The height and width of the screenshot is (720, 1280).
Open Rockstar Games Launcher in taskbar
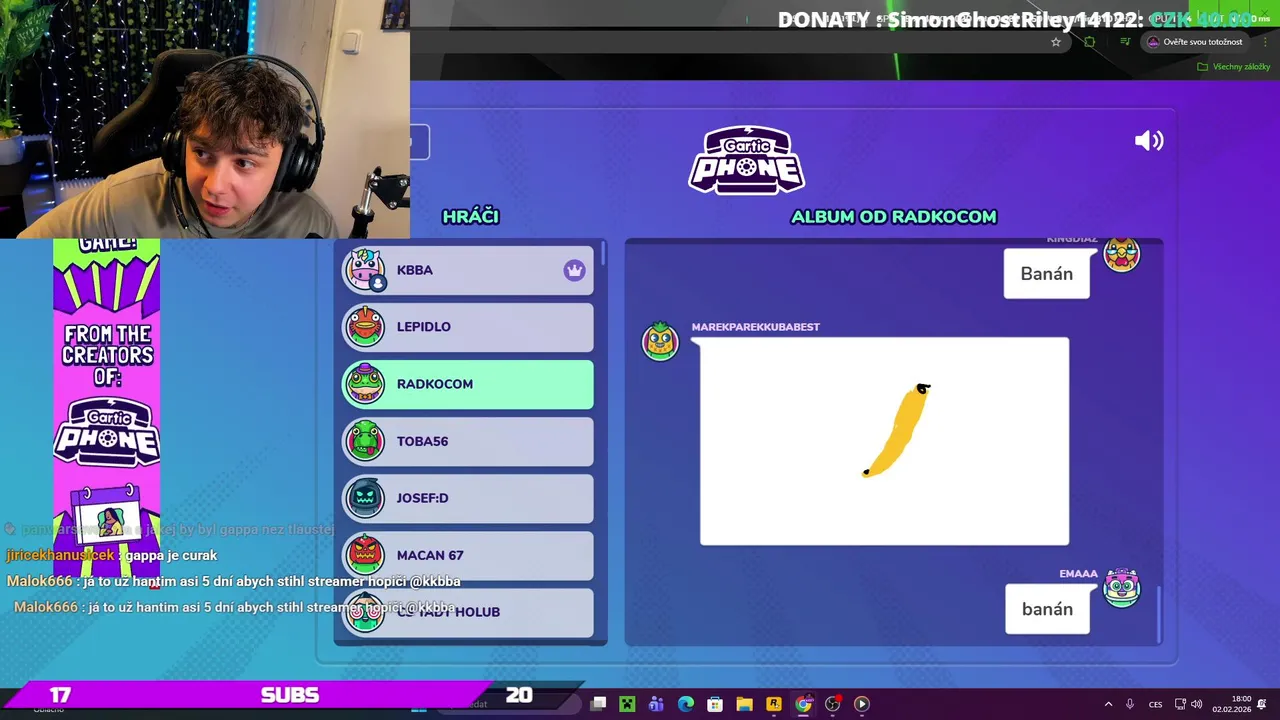774,704
